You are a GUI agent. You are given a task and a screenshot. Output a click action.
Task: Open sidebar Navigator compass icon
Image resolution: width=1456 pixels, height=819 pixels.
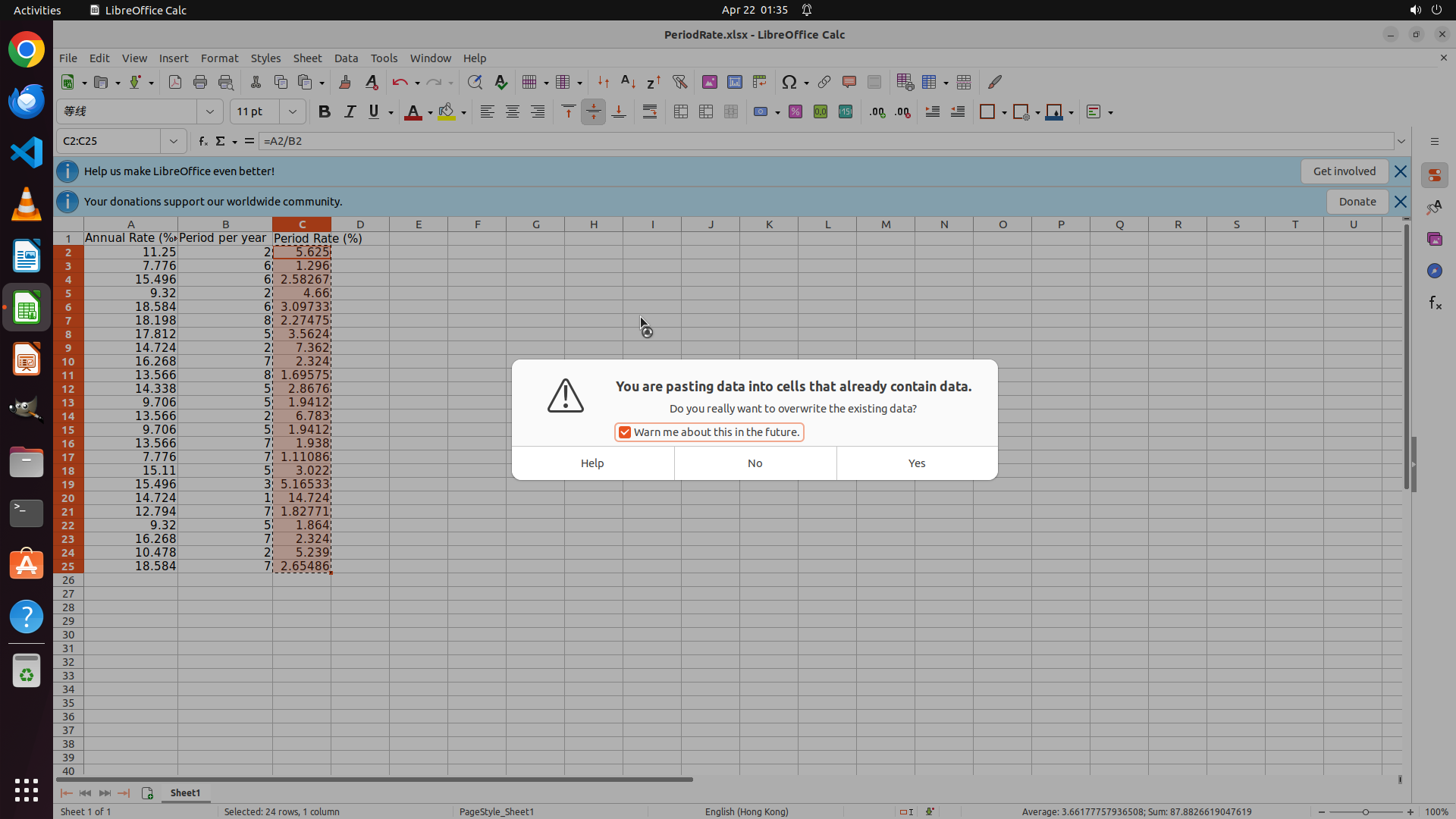tap(1434, 271)
